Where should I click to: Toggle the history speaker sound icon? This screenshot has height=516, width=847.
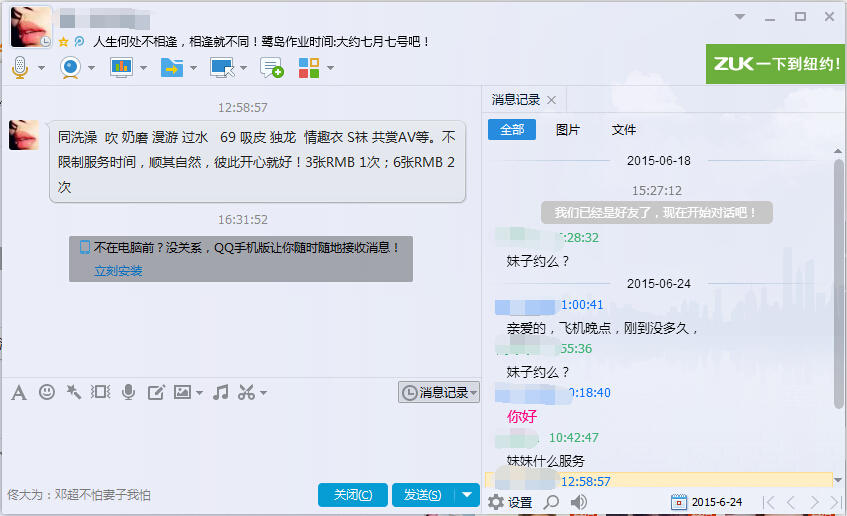pyautogui.click(x=579, y=502)
